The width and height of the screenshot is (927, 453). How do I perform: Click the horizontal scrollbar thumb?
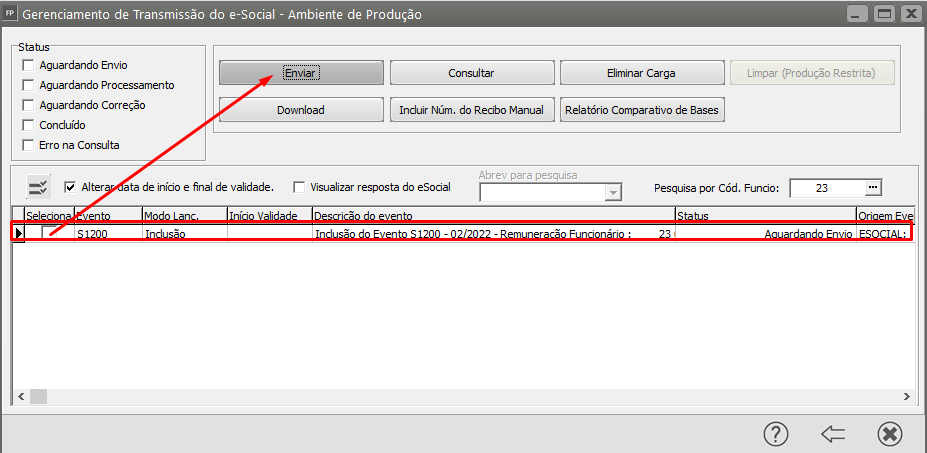38,396
